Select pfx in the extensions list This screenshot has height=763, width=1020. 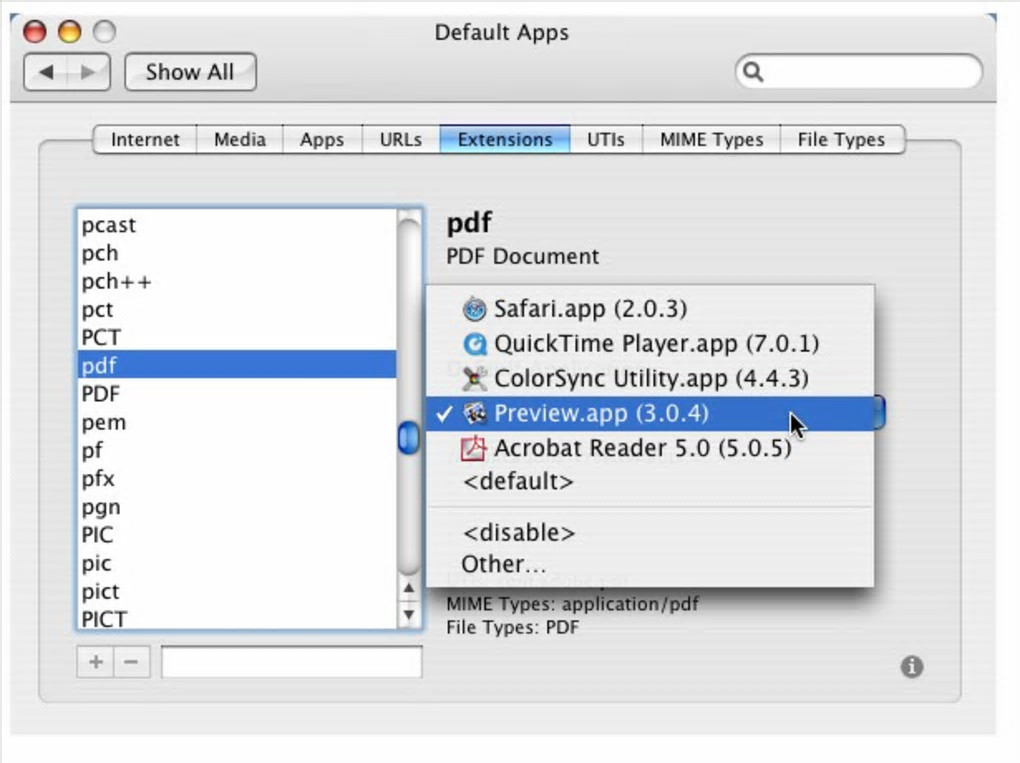237,479
